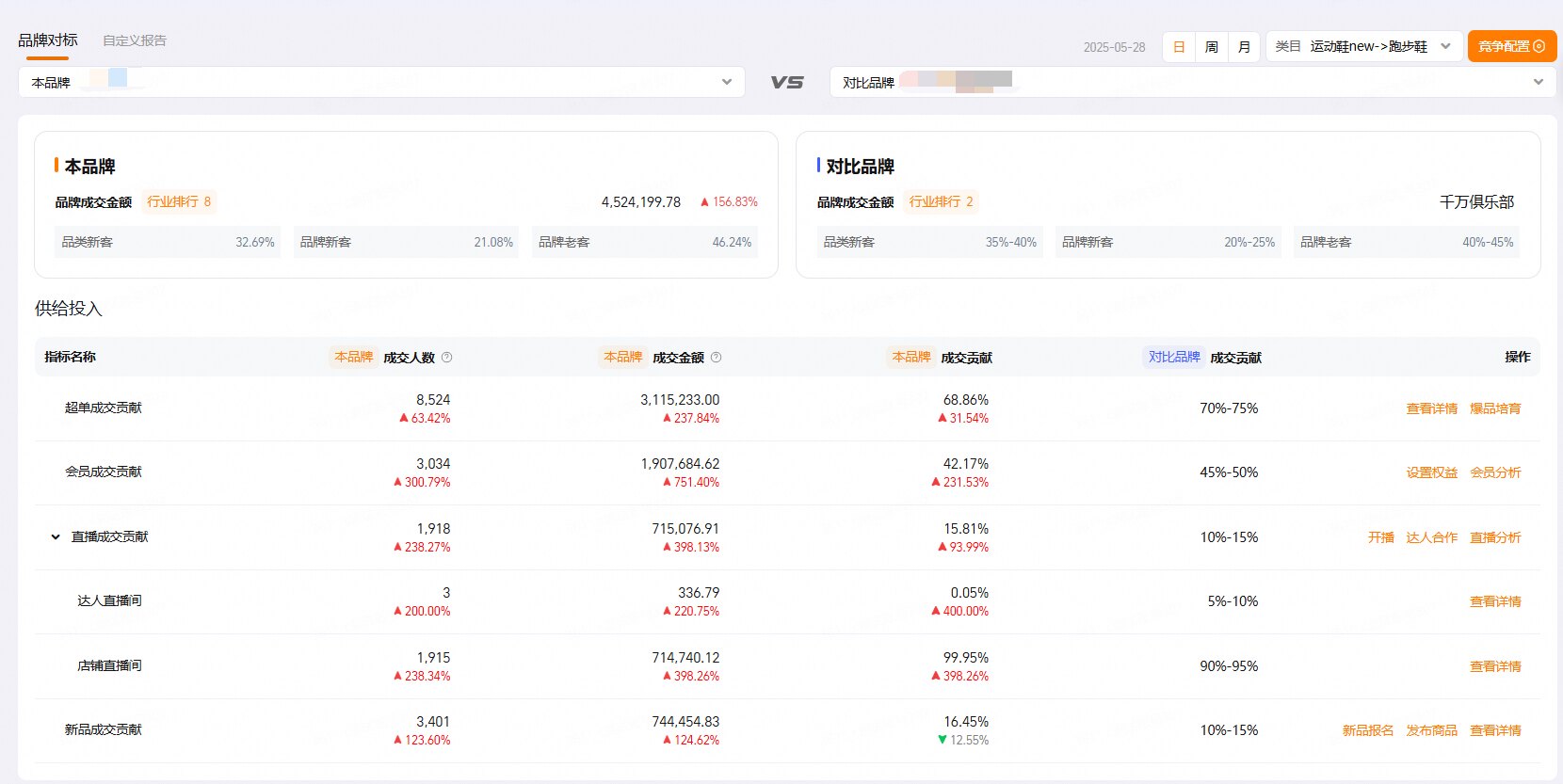Viewport: 1563px width, 784px height.
Task: Click the date 2025-05-28
Action: point(1114,47)
